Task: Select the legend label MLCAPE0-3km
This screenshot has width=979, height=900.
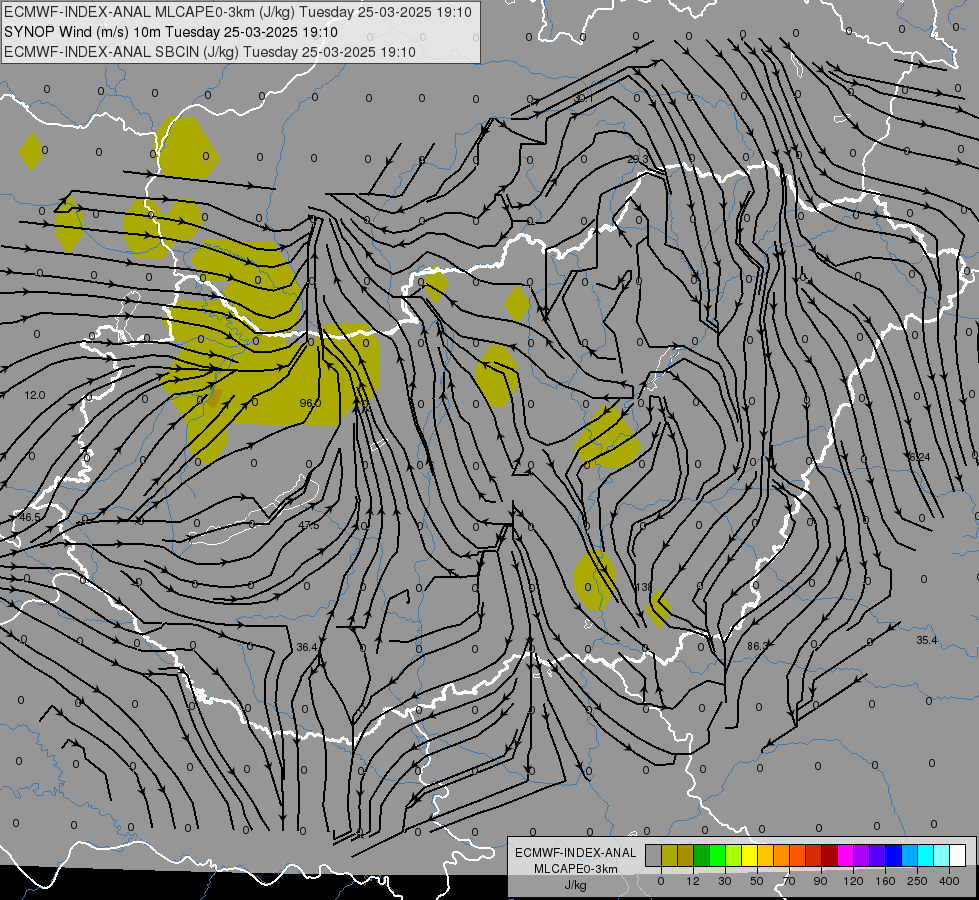Action: click(x=576, y=869)
